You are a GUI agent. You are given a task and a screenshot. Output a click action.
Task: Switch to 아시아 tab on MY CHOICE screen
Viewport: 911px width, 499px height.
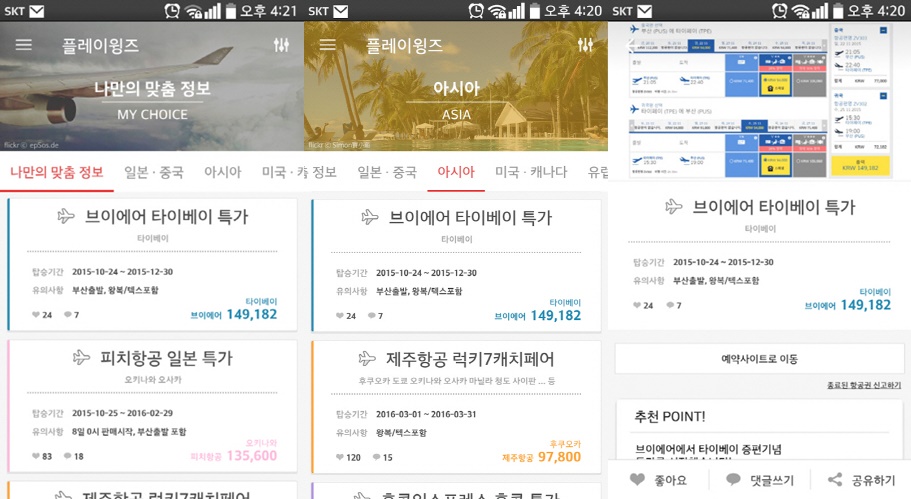223,172
